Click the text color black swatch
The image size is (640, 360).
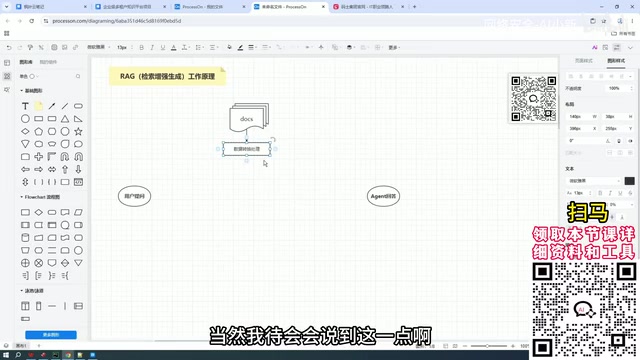(629, 181)
